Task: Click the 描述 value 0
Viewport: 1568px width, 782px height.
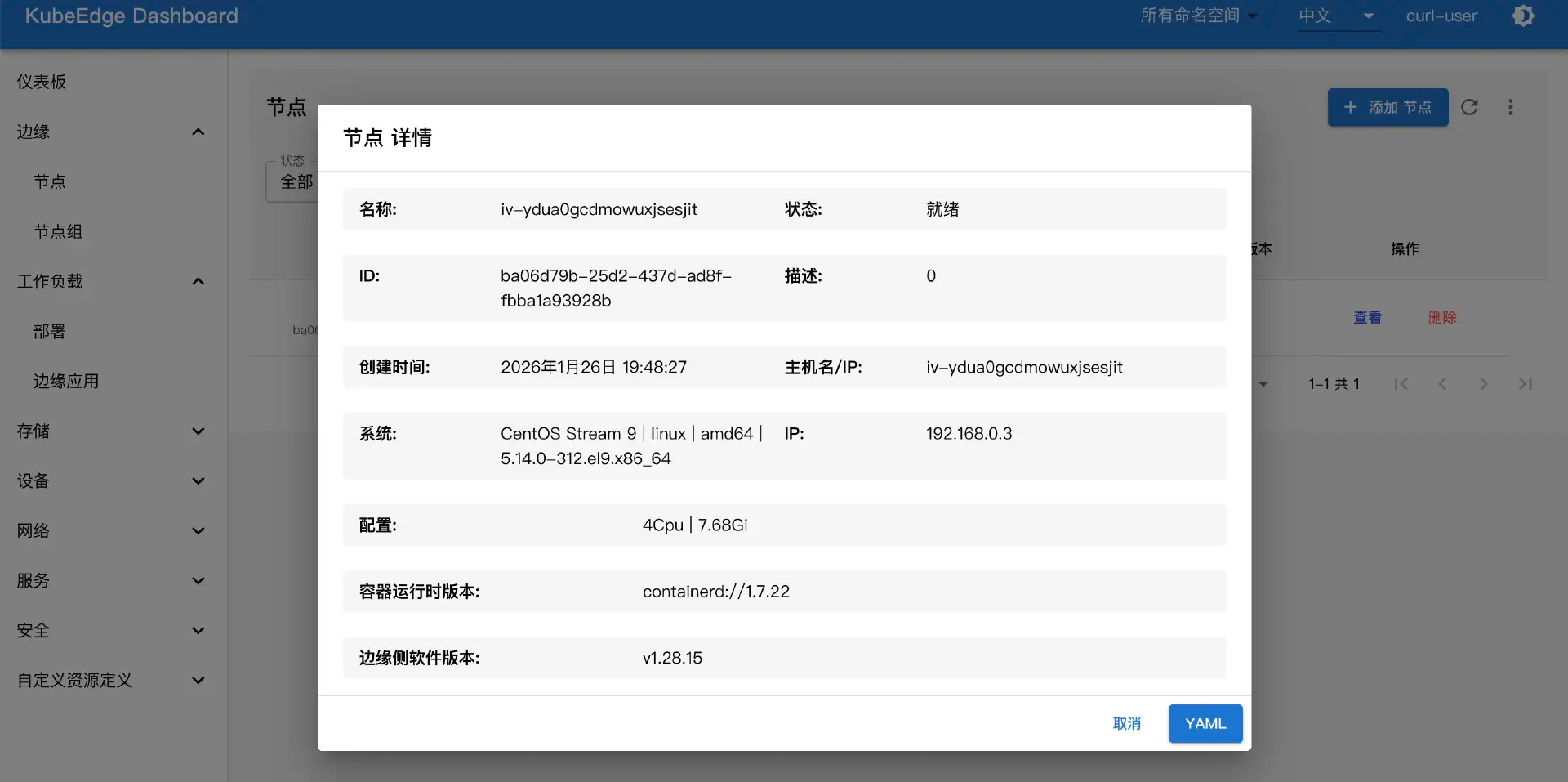Action: click(x=931, y=276)
